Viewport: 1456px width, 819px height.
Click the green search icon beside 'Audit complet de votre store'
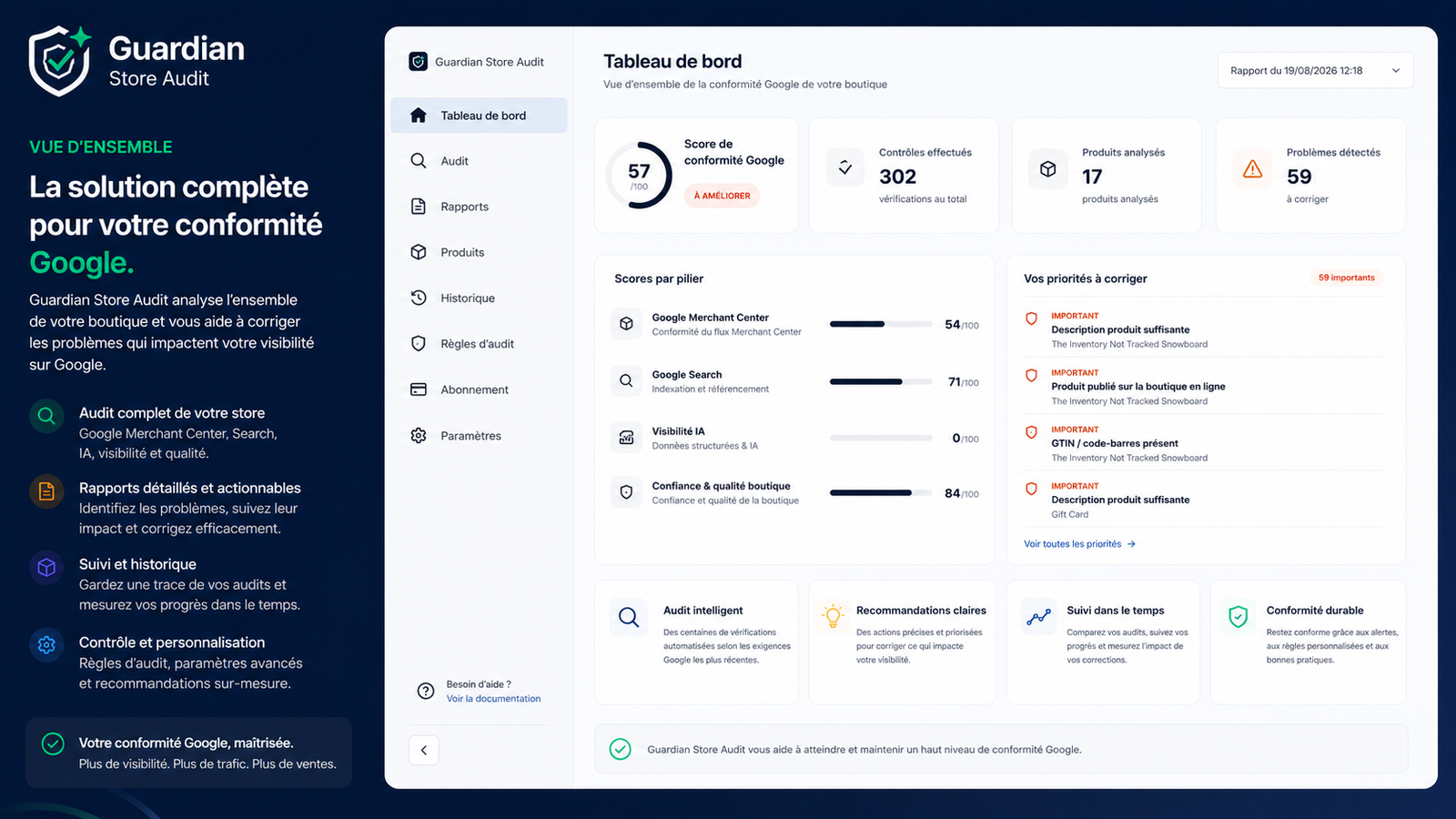coord(46,417)
